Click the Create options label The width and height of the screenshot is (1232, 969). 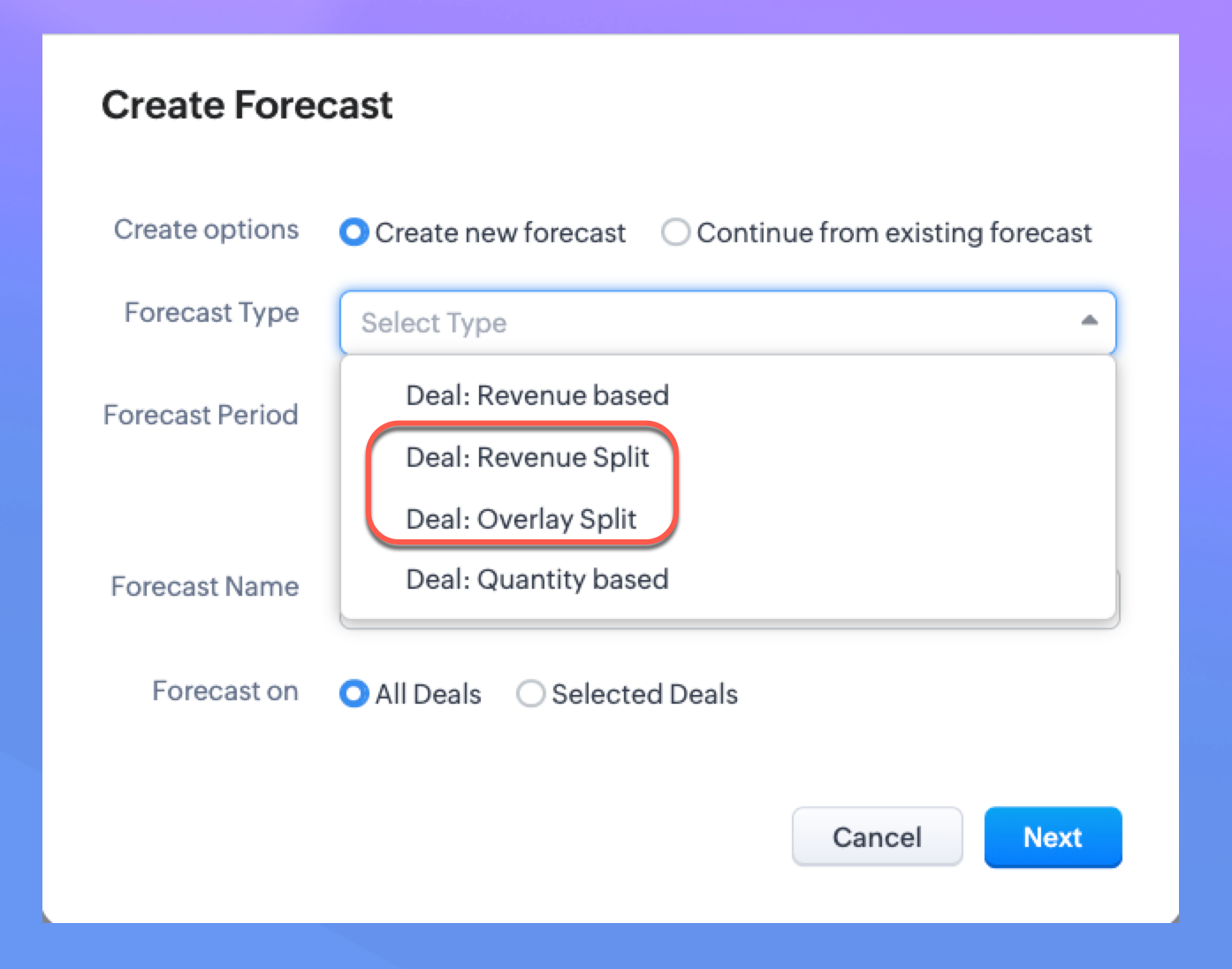click(x=206, y=230)
